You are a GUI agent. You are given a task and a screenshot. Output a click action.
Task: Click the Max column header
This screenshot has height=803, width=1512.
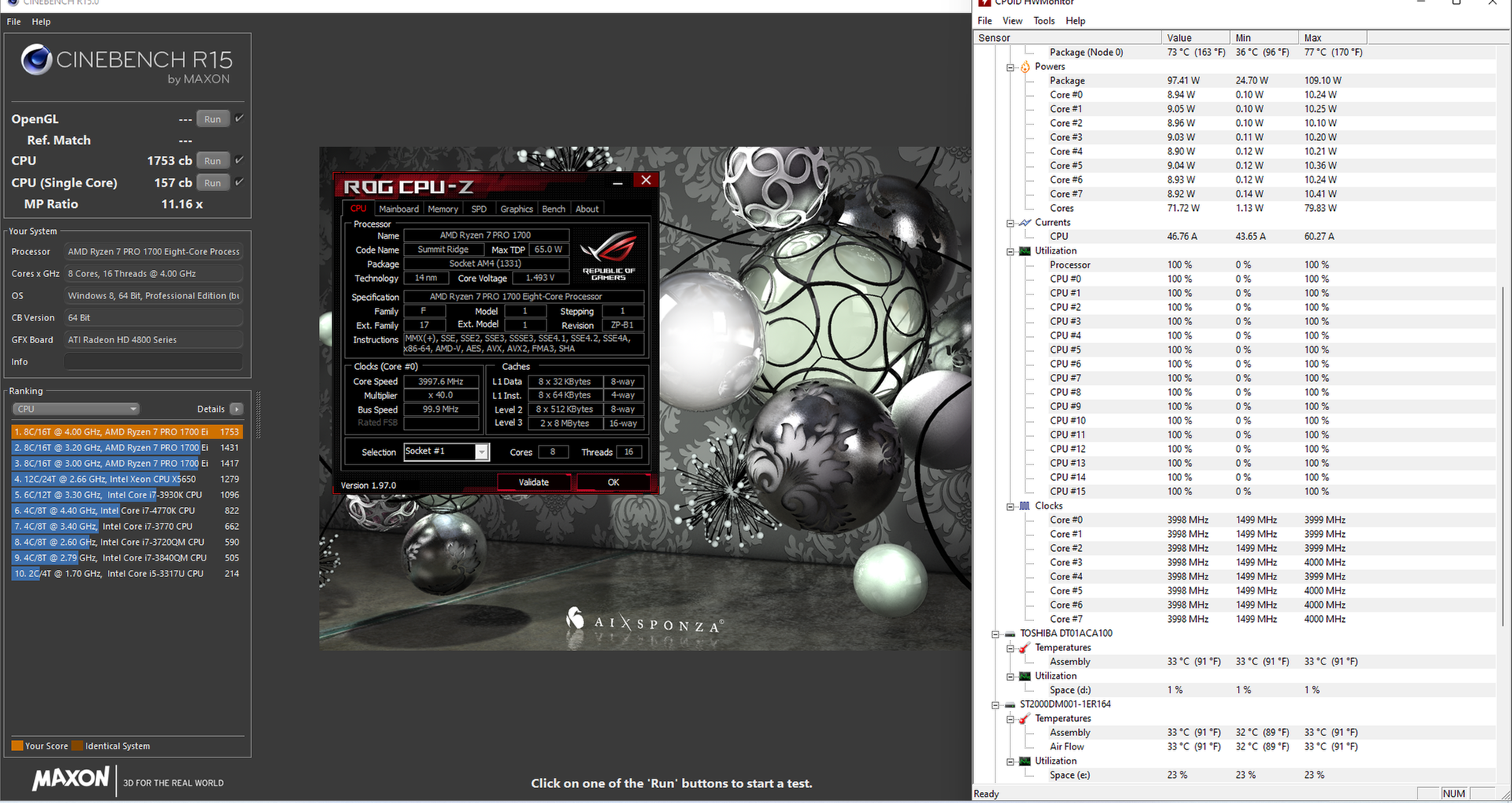click(x=1332, y=38)
